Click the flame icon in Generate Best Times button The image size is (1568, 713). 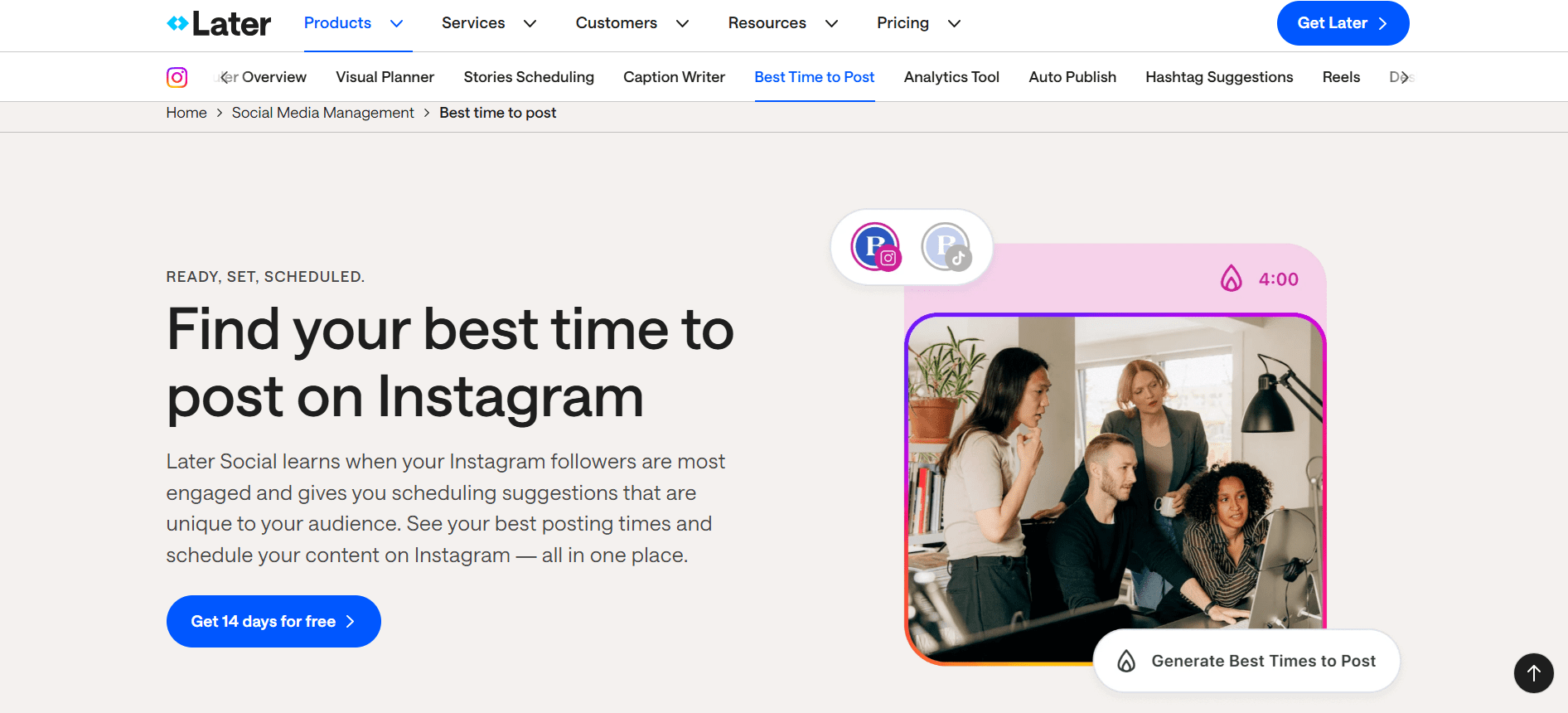(x=1126, y=661)
